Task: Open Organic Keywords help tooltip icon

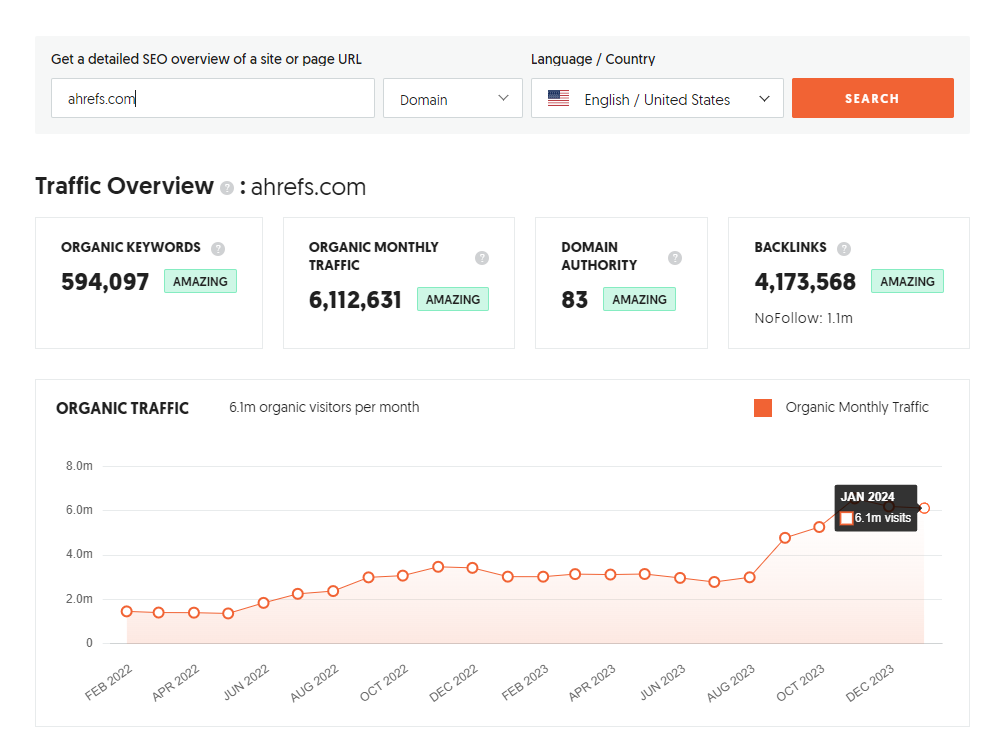Action: (x=218, y=249)
